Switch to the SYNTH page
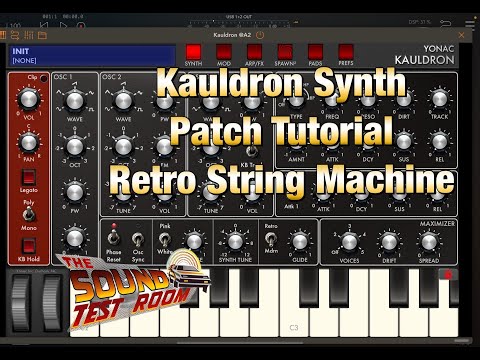This screenshot has width=480, height=360. coord(193,52)
